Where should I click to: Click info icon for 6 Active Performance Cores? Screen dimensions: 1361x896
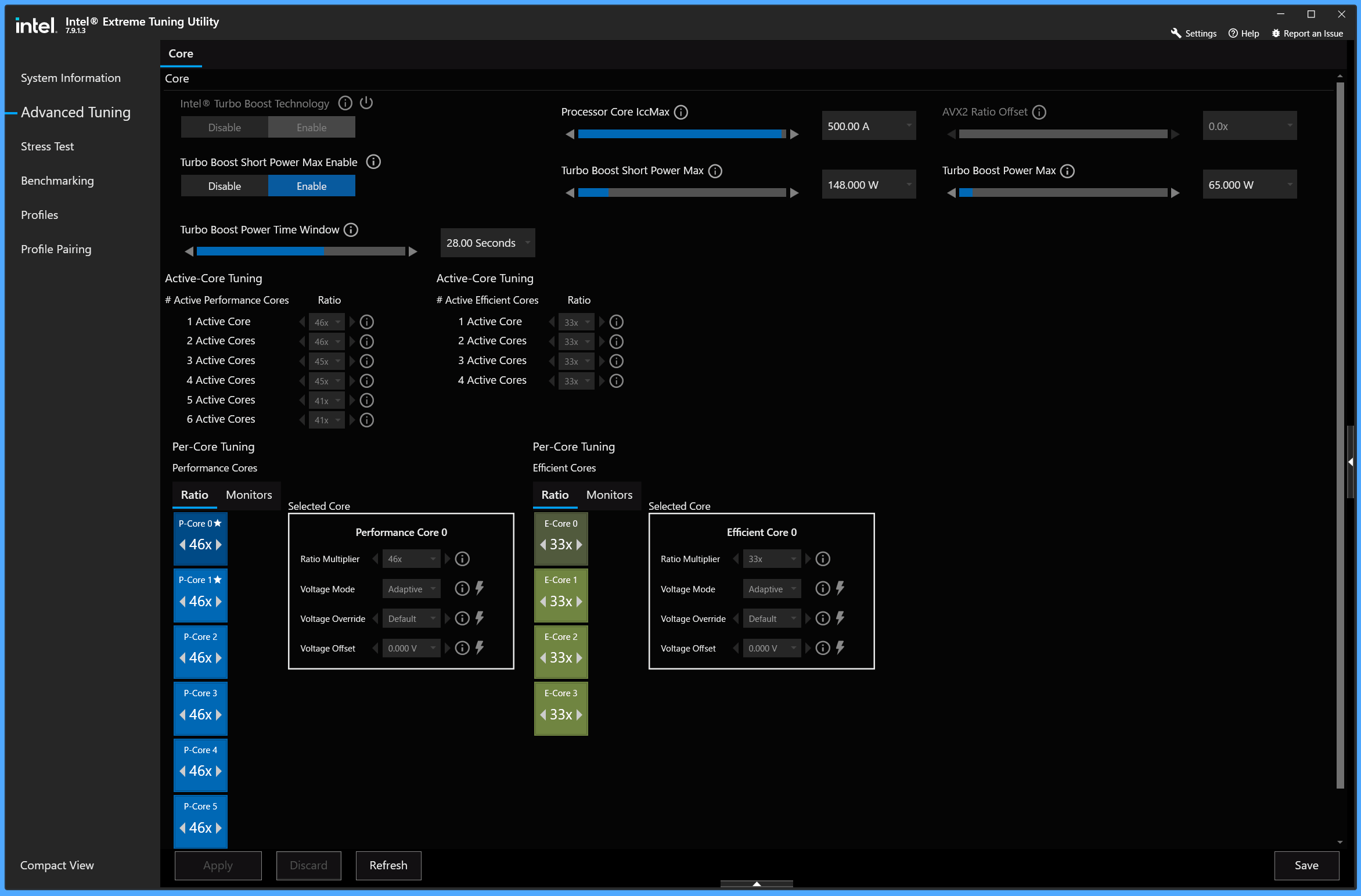coord(366,420)
